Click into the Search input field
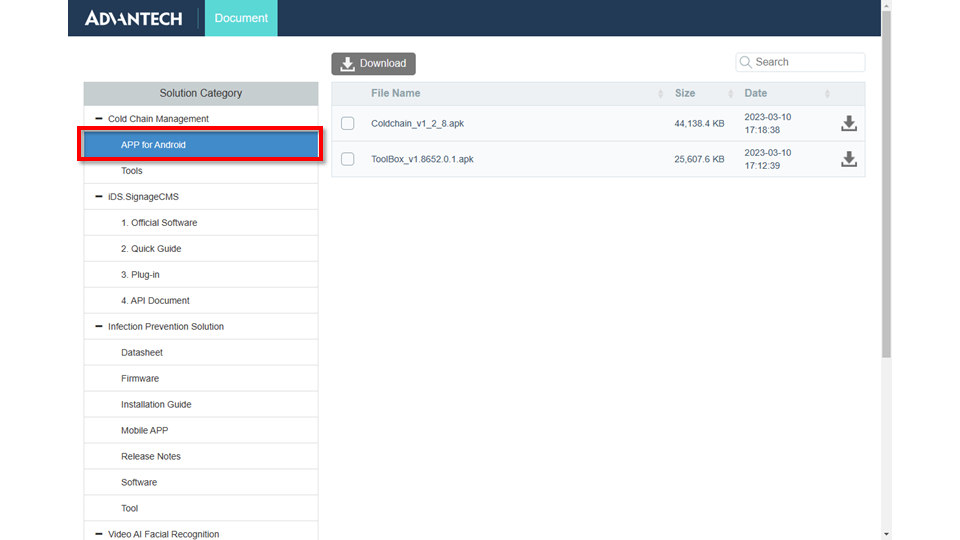Screen dimensions: 960x540 point(806,62)
